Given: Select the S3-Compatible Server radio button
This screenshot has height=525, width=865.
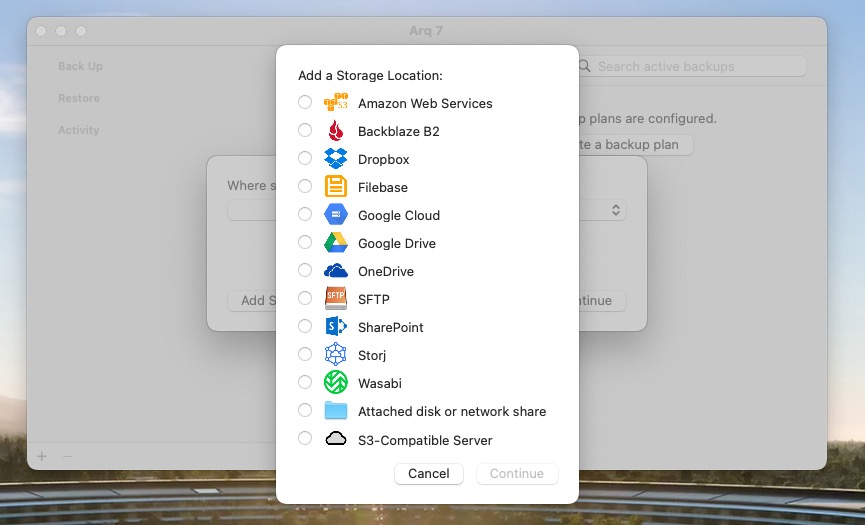Looking at the screenshot, I should 305,438.
